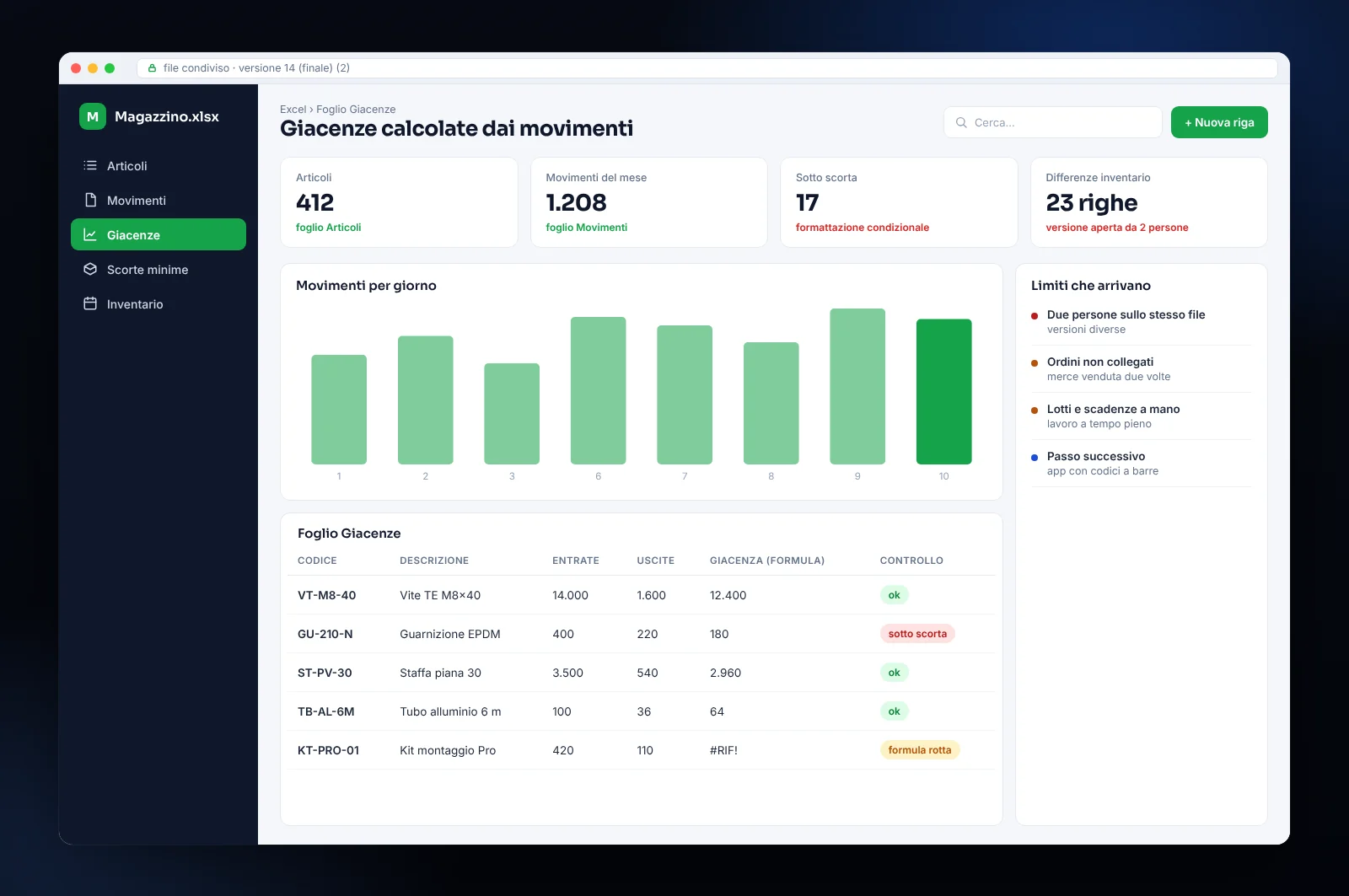Click the #RIF! error cell
The image size is (1349, 896).
tap(723, 750)
